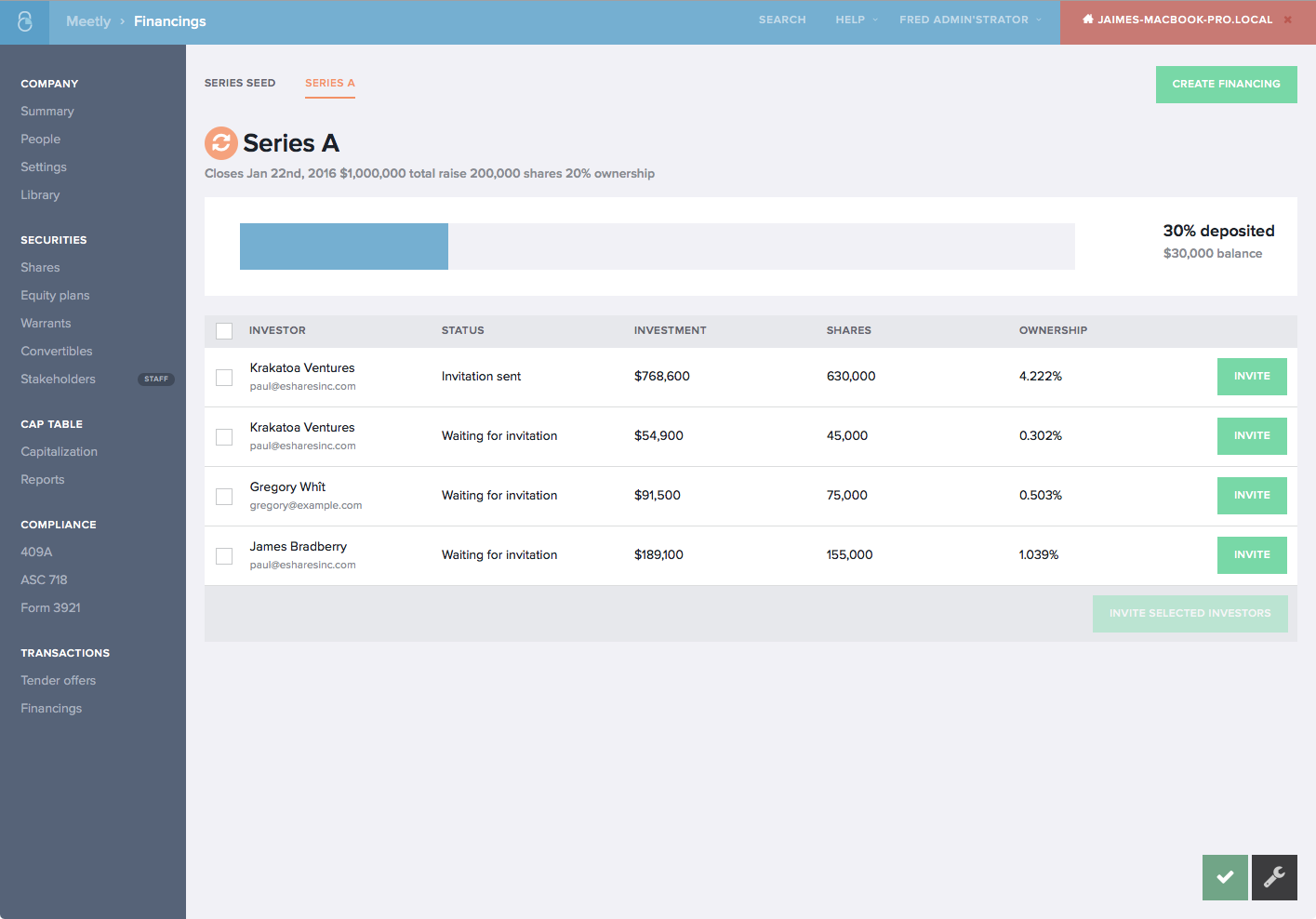
Task: Click the green checkmark button
Action: tap(1225, 877)
